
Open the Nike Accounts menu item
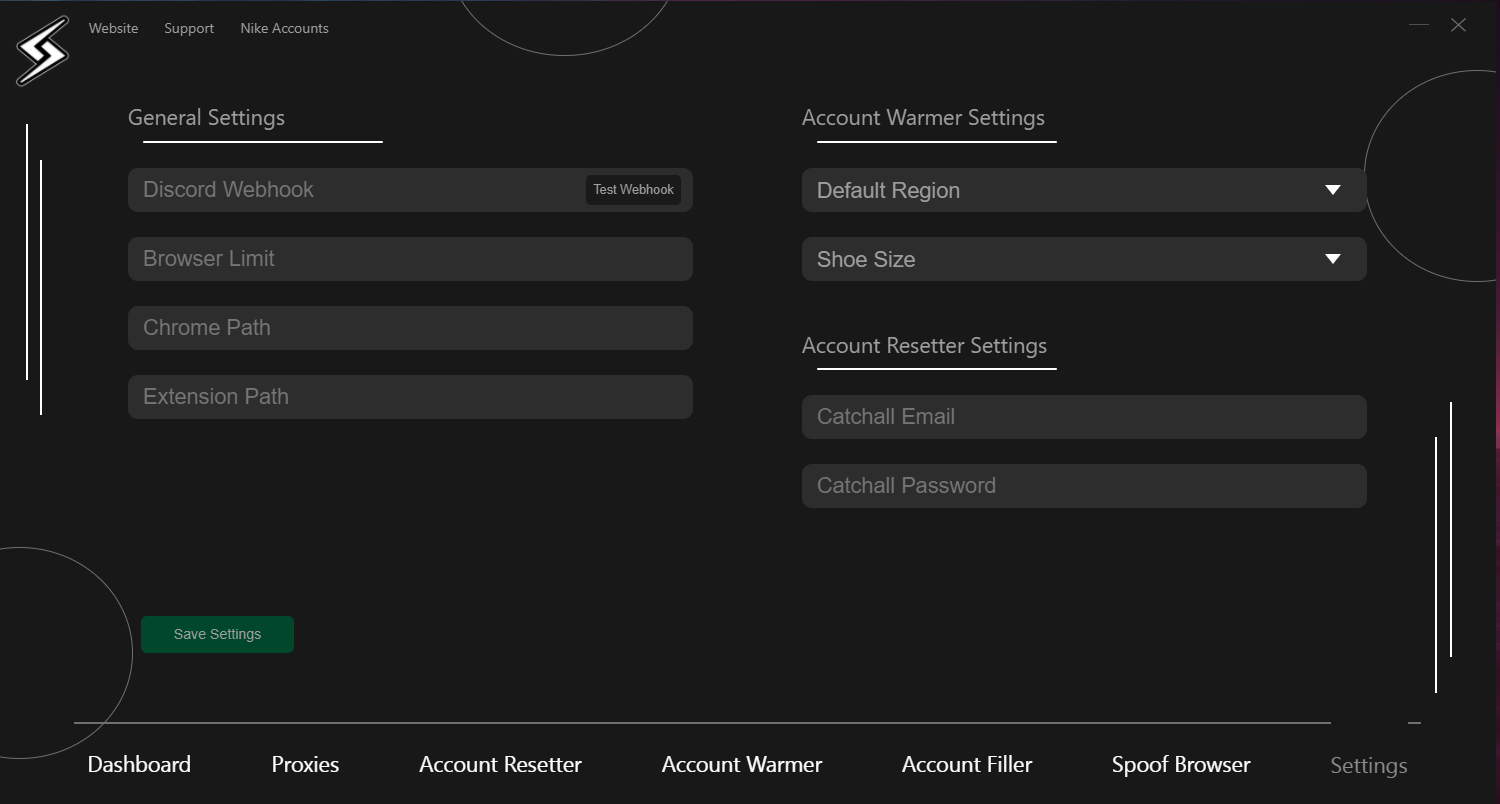point(284,28)
